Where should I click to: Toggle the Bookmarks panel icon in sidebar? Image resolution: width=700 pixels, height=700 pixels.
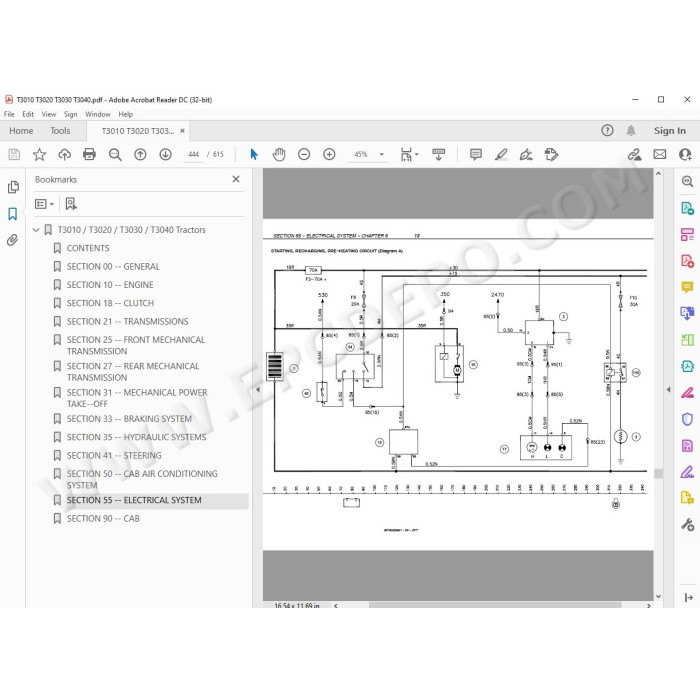(x=12, y=214)
